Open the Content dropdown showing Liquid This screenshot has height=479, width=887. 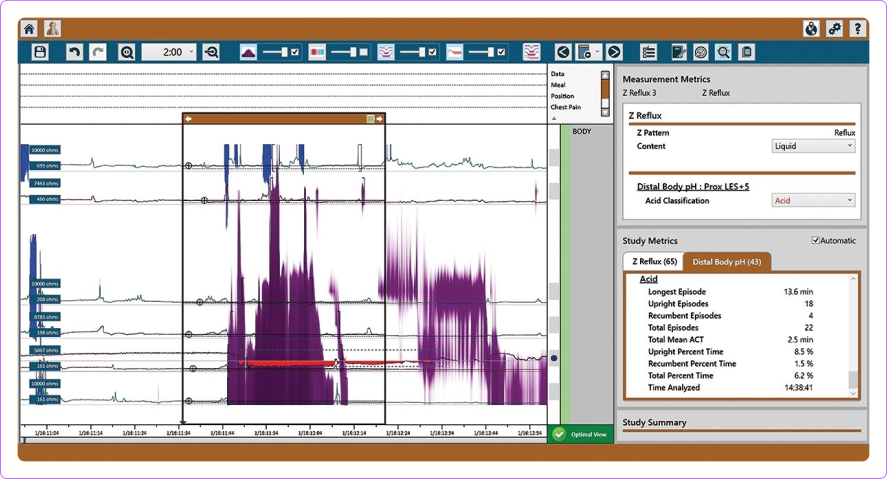pyautogui.click(x=814, y=146)
